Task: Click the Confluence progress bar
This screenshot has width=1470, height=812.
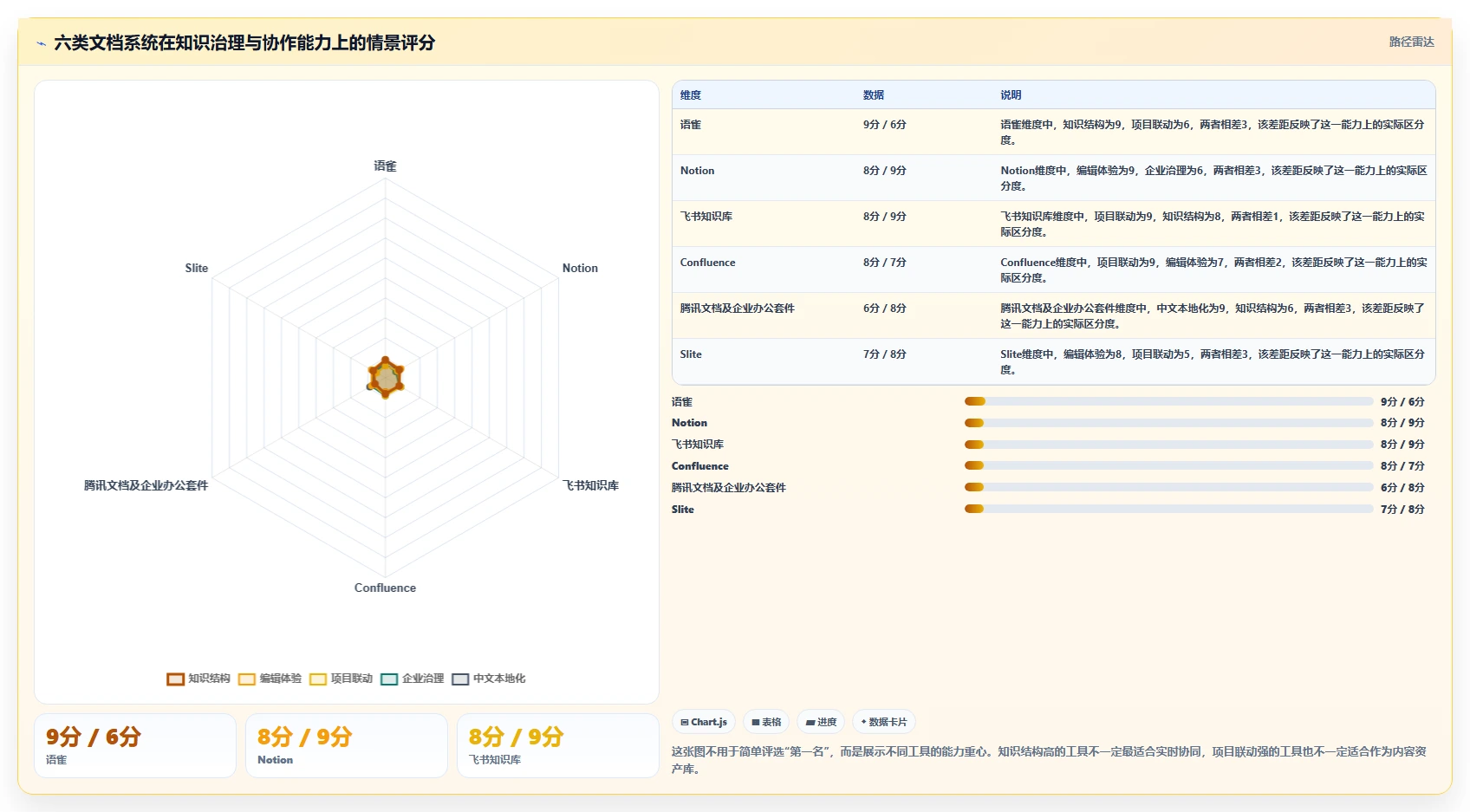Action: point(1168,465)
